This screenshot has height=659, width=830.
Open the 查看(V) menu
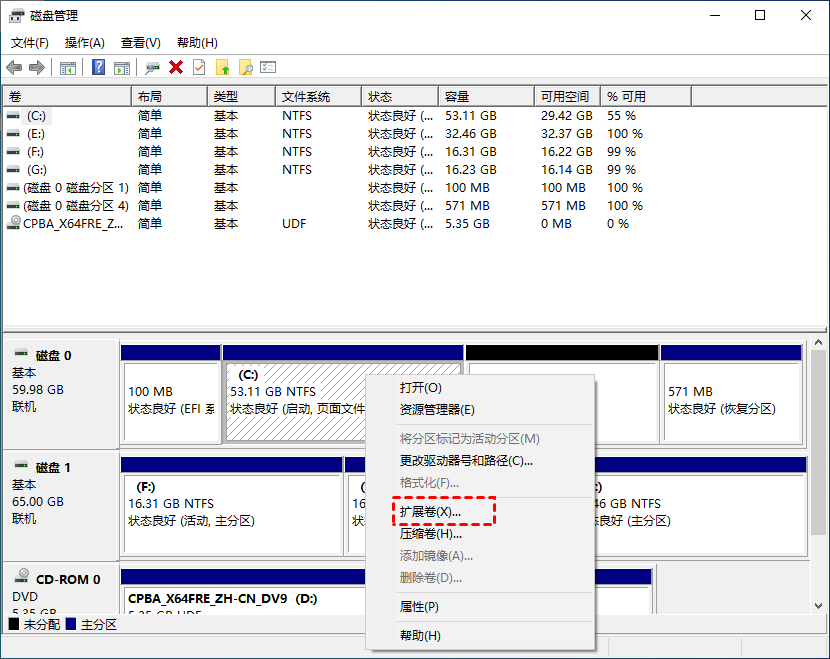coord(140,43)
